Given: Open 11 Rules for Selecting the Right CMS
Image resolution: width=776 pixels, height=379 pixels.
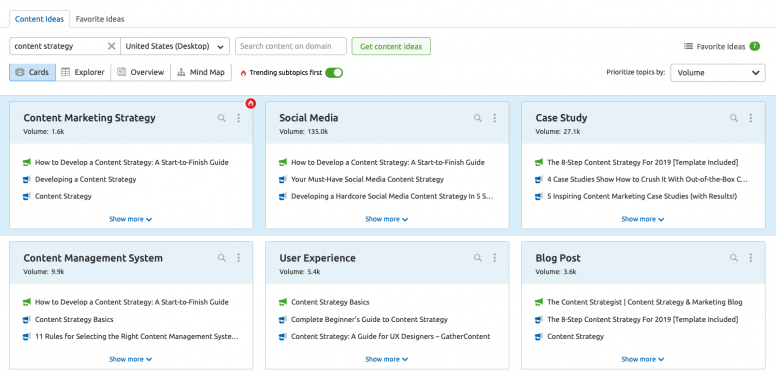Looking at the screenshot, I should 137,336.
